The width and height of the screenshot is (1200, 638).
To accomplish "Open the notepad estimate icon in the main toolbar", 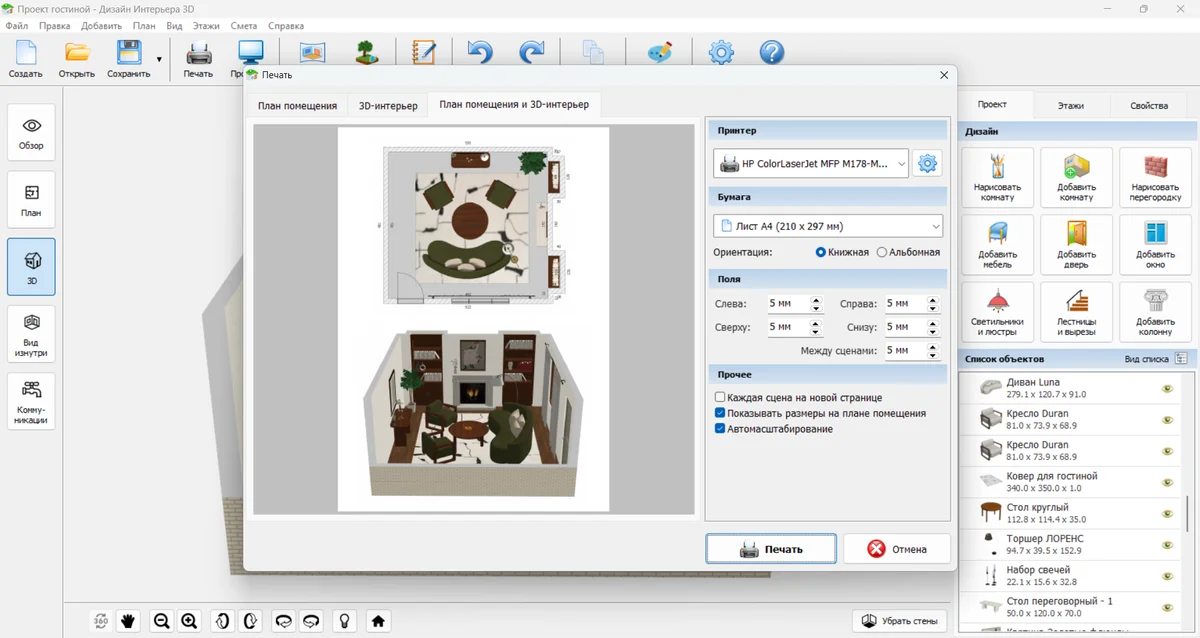I will (424, 52).
